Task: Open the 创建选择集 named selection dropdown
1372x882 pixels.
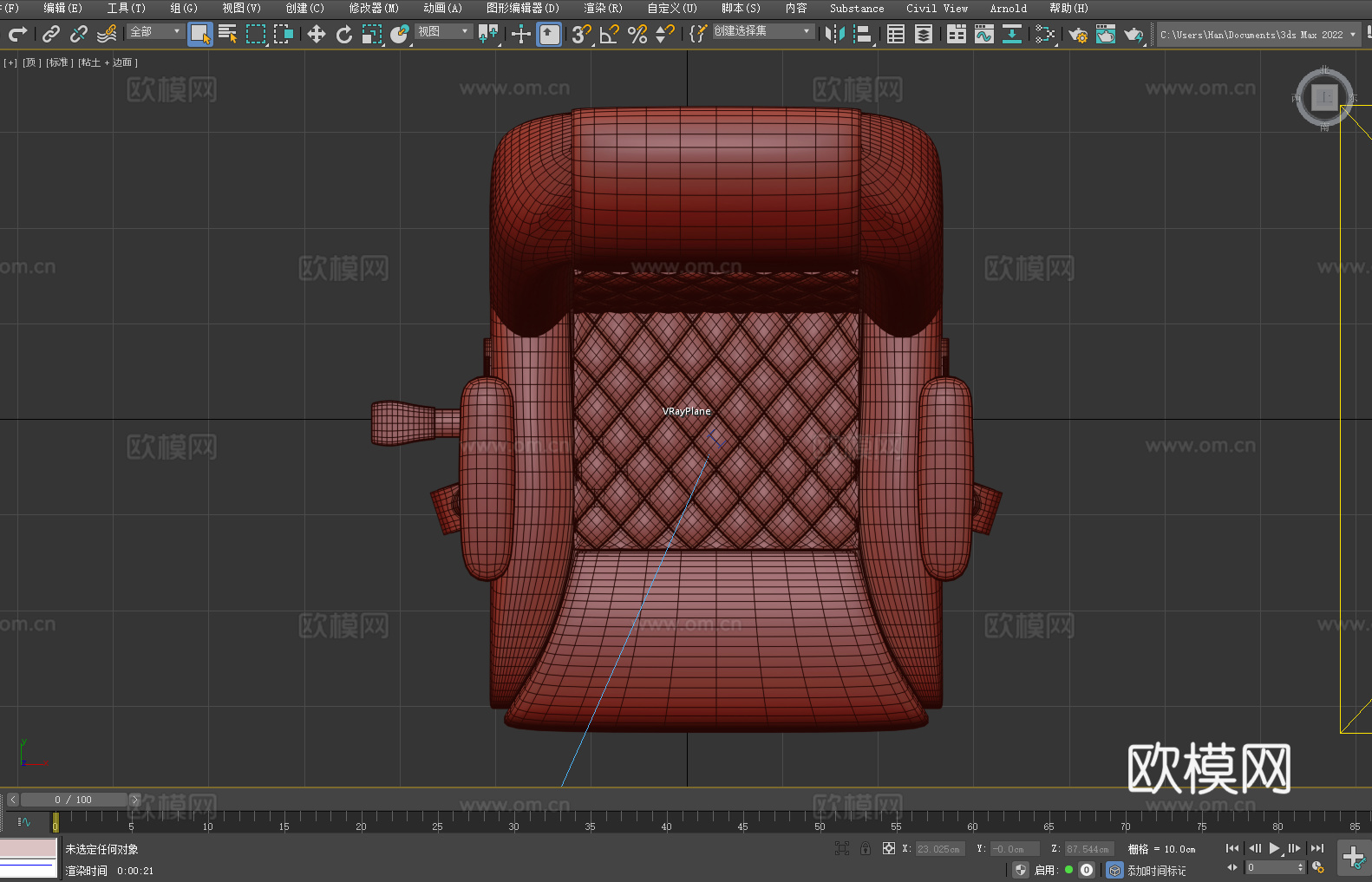Action: [x=763, y=31]
